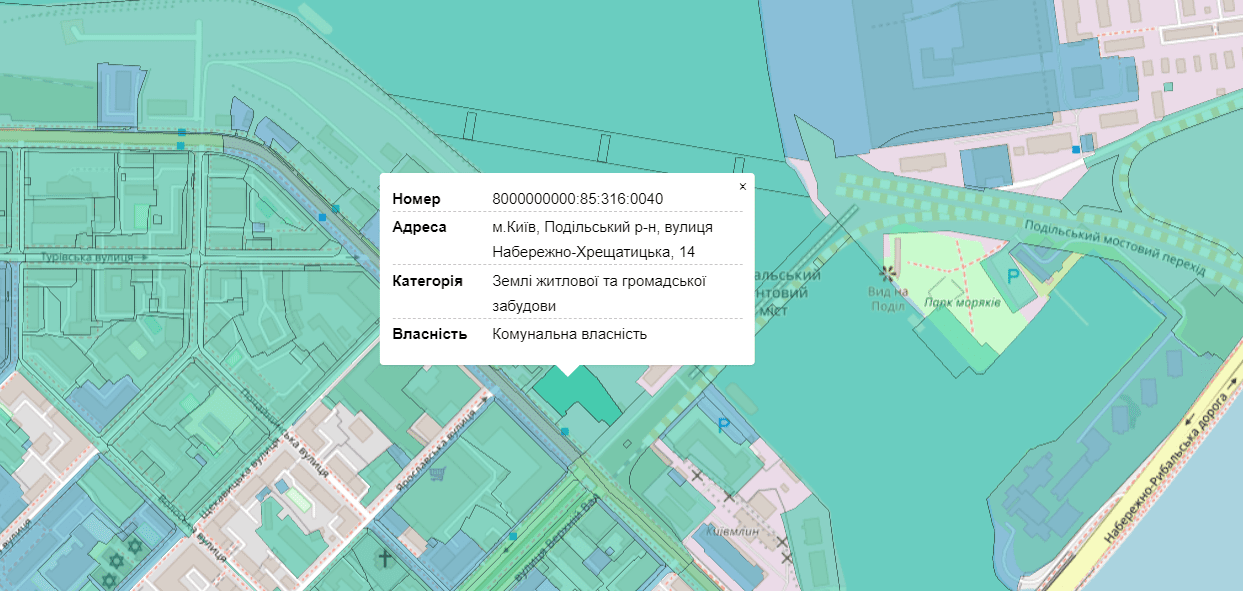
Task: Select the Вид на Поділ viewpoint icon
Action: click(x=886, y=273)
